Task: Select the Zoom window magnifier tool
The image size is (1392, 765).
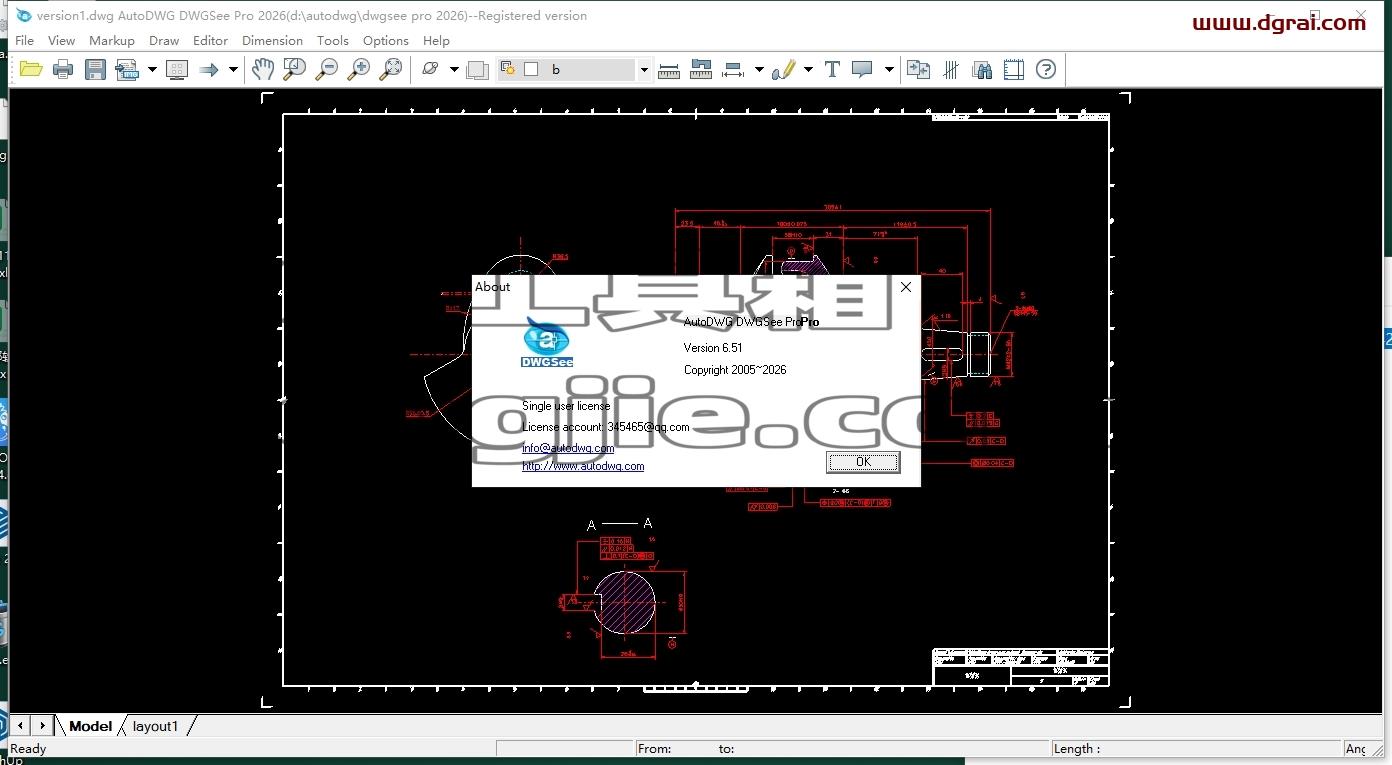Action: (x=294, y=69)
